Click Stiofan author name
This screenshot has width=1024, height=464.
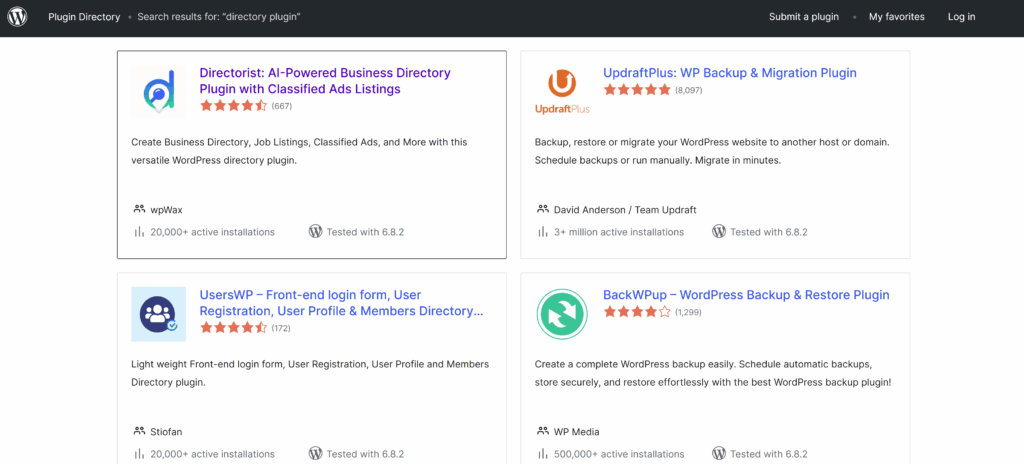click(167, 432)
